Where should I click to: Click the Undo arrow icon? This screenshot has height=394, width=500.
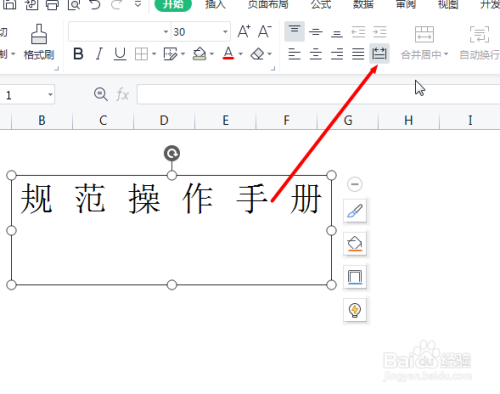[x=95, y=4]
